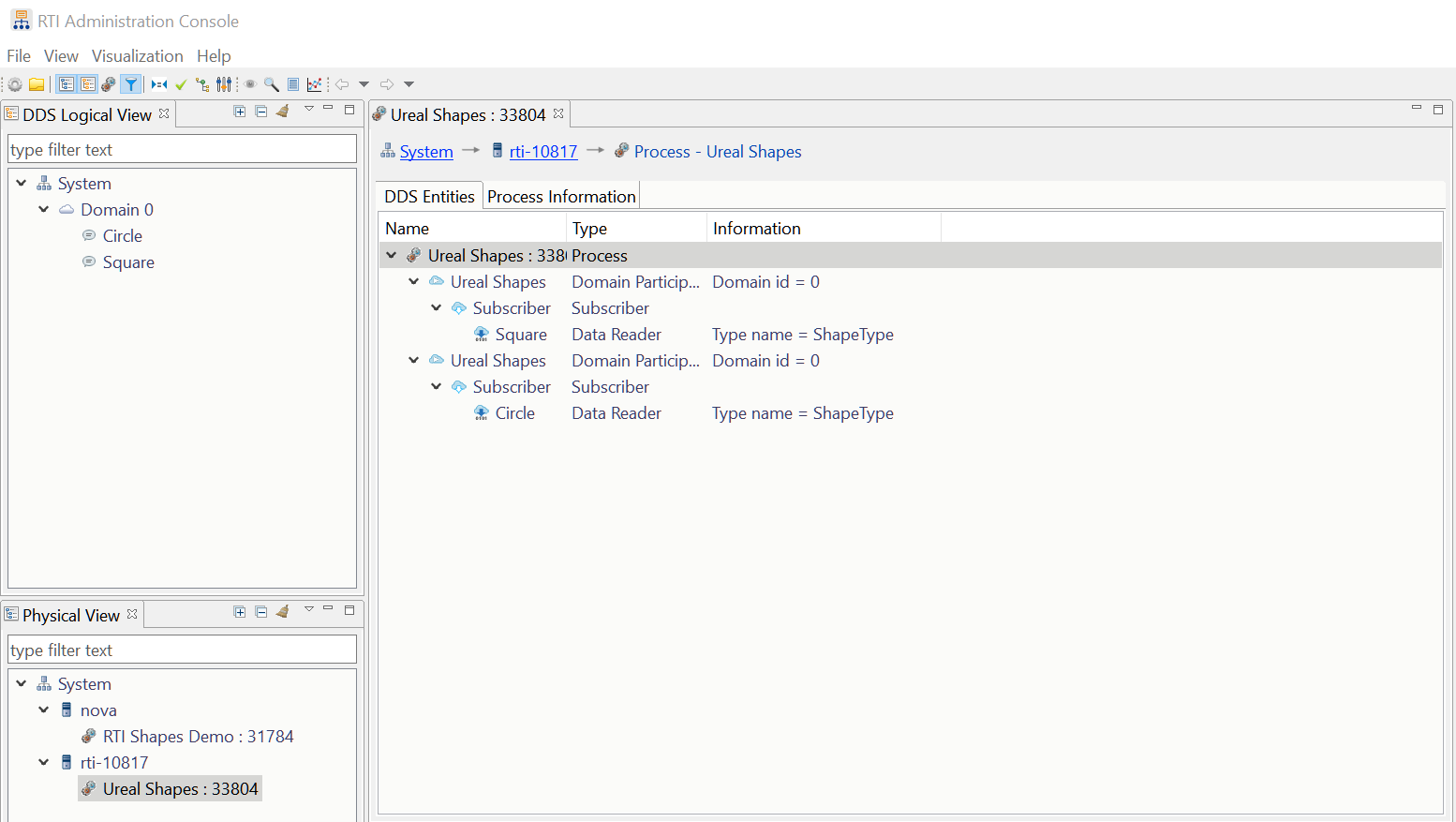Click the magnifying glass search icon
1456x822 pixels.
point(272,84)
